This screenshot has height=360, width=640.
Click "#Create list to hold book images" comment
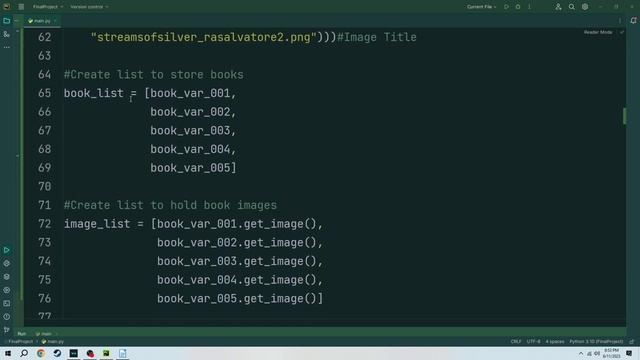pyautogui.click(x=170, y=205)
